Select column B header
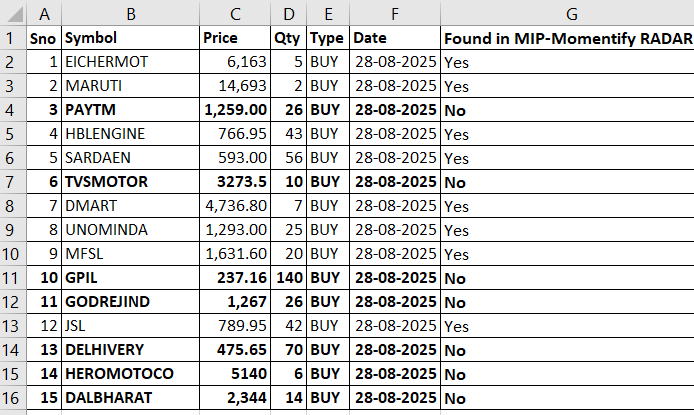 (131, 13)
